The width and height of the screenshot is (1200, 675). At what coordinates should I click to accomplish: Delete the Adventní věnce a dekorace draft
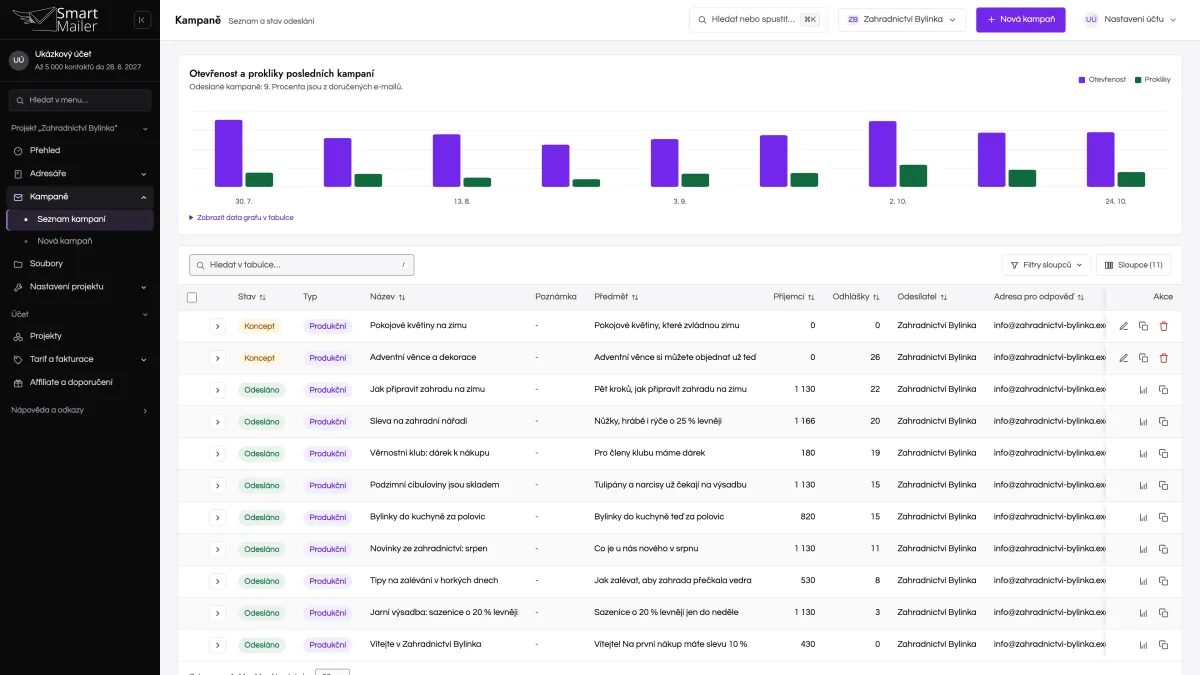1163,358
